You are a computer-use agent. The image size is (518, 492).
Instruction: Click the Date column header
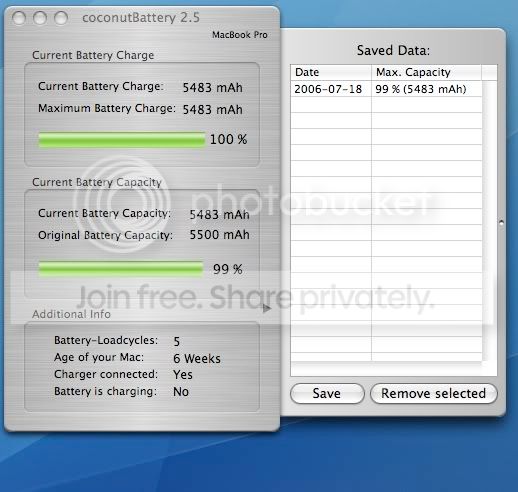point(331,72)
